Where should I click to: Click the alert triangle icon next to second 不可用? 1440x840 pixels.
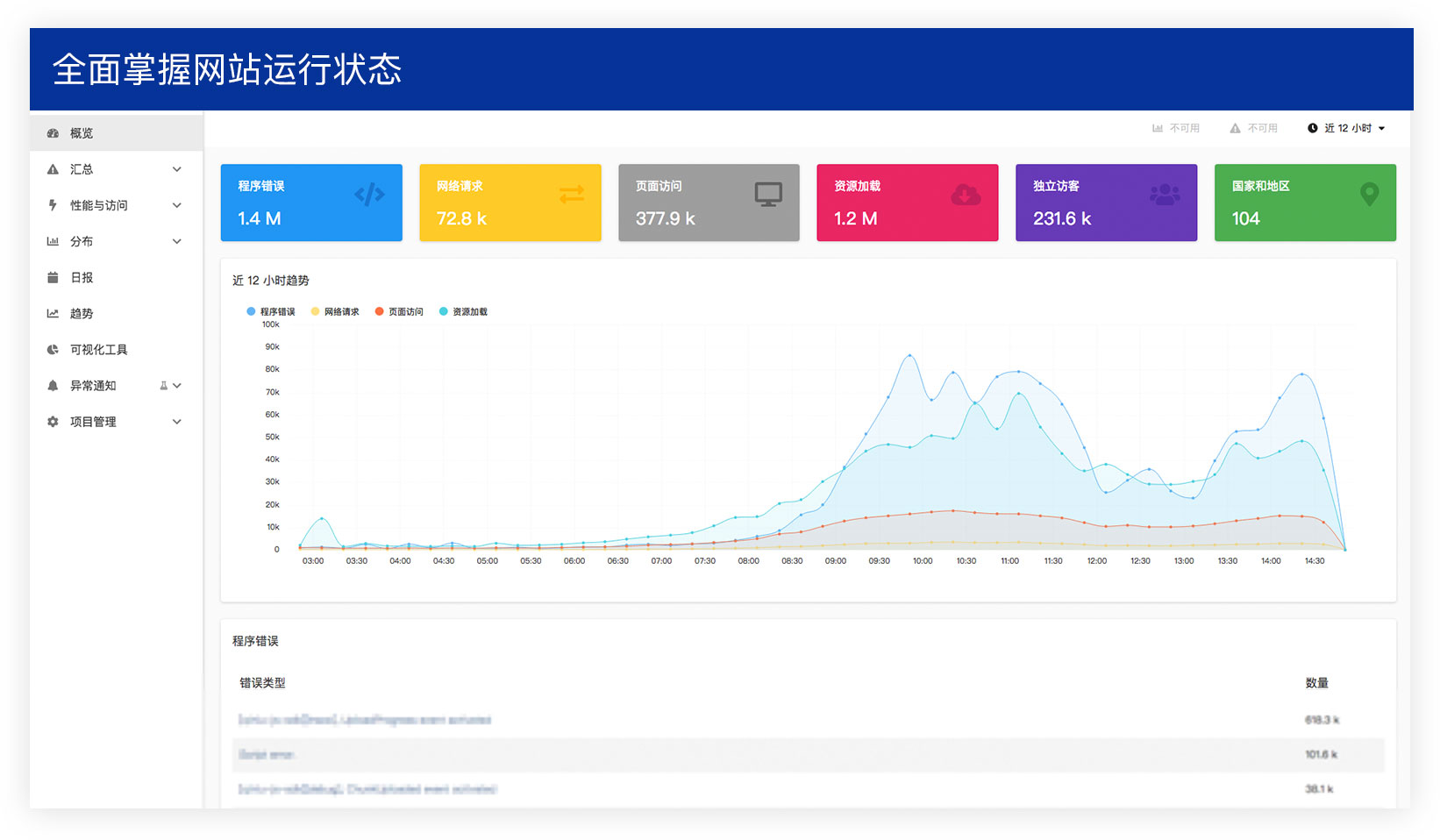(1235, 128)
